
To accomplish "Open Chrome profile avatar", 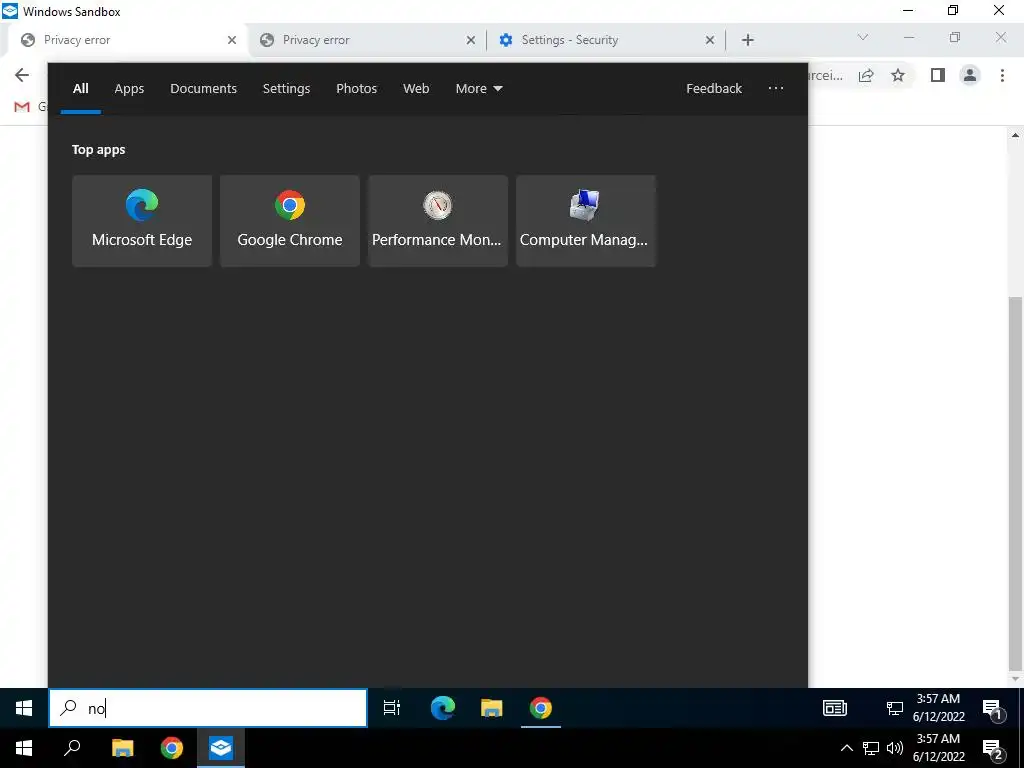I will tap(970, 75).
